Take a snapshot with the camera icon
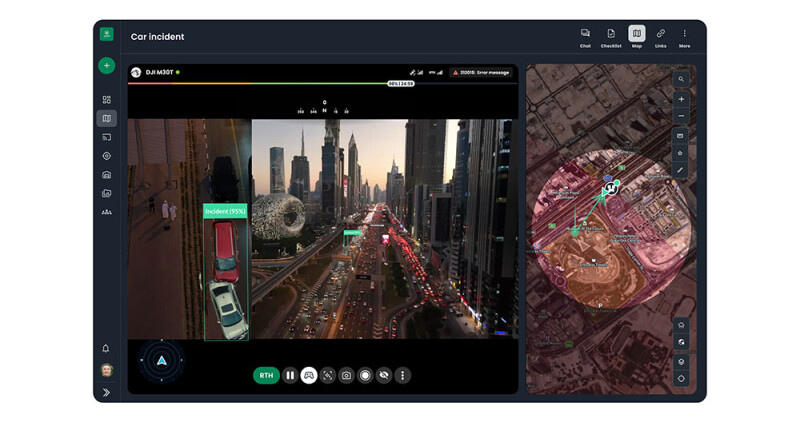The height and width of the screenshot is (442, 800). pyautogui.click(x=346, y=375)
